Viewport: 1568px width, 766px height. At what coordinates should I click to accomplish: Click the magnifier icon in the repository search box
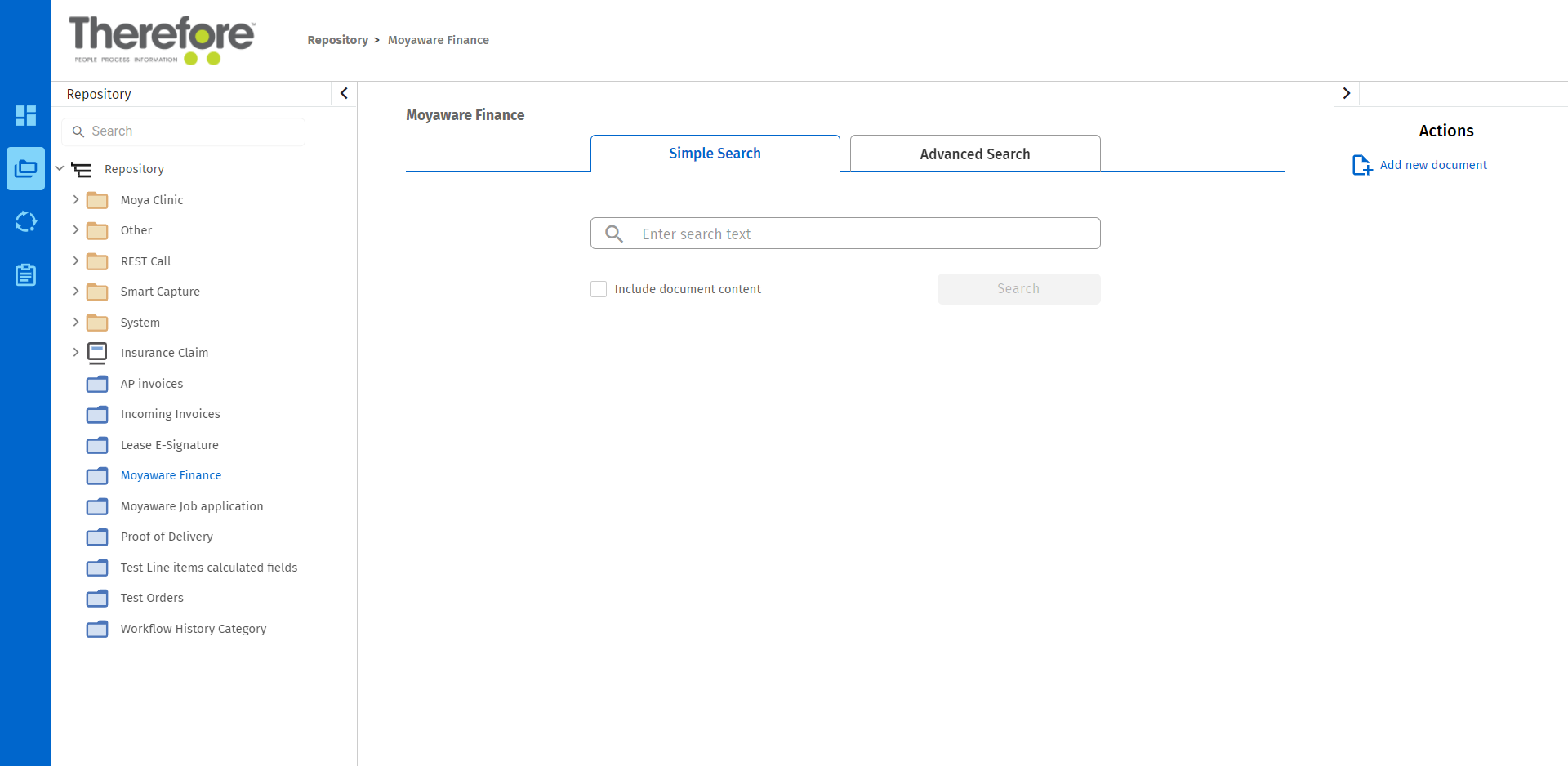tap(78, 131)
